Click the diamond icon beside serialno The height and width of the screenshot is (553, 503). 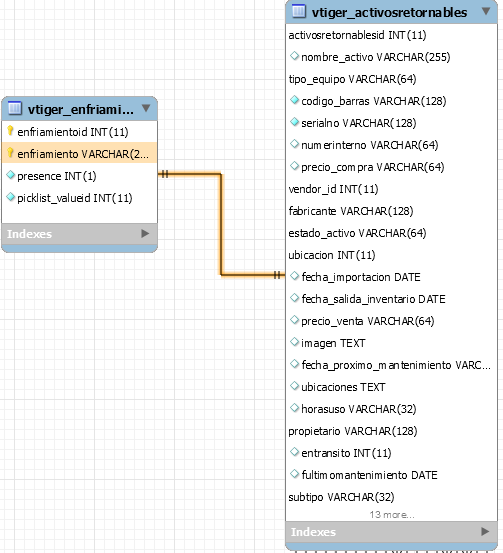[x=294, y=122]
